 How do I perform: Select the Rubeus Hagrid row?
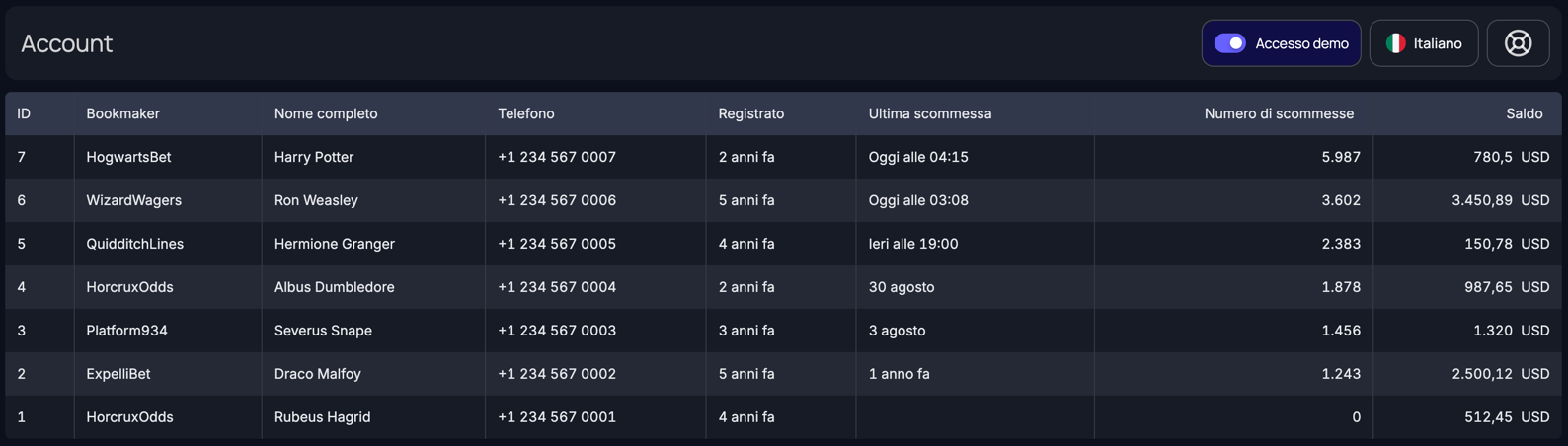tap(322, 417)
